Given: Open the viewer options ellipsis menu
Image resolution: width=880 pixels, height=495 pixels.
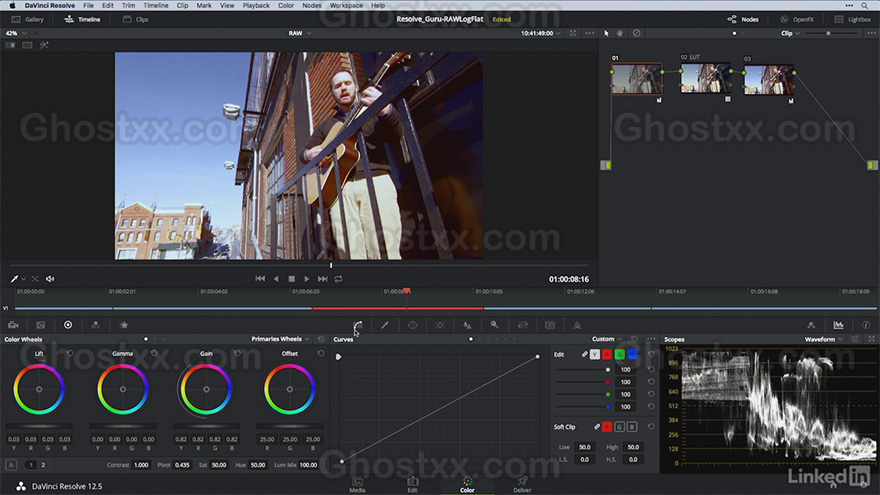Looking at the screenshot, I should coord(590,33).
